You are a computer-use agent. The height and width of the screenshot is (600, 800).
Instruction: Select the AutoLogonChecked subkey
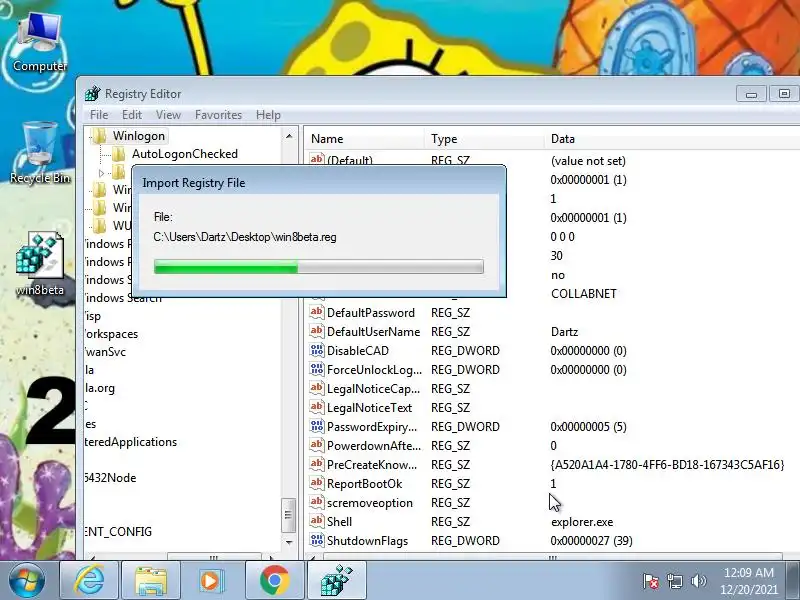pyautogui.click(x=185, y=154)
